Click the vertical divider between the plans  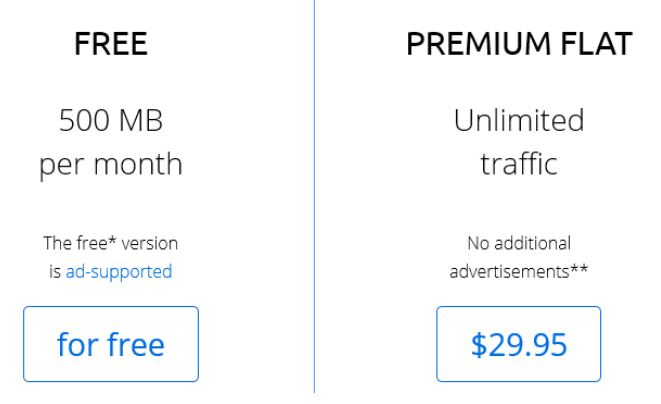(314, 196)
